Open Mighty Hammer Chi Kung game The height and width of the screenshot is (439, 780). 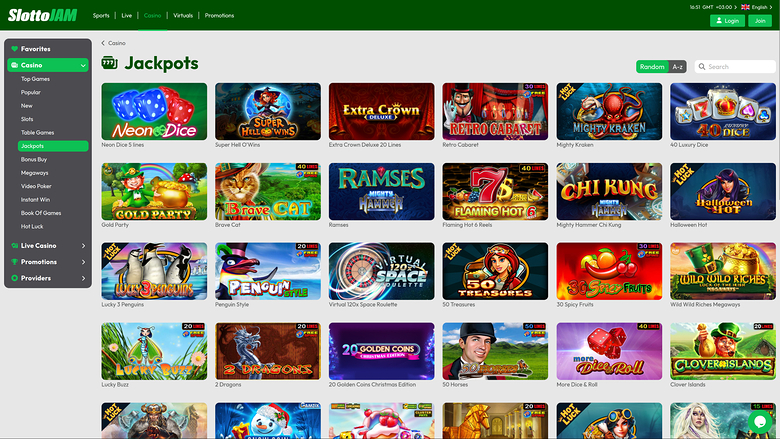click(609, 191)
